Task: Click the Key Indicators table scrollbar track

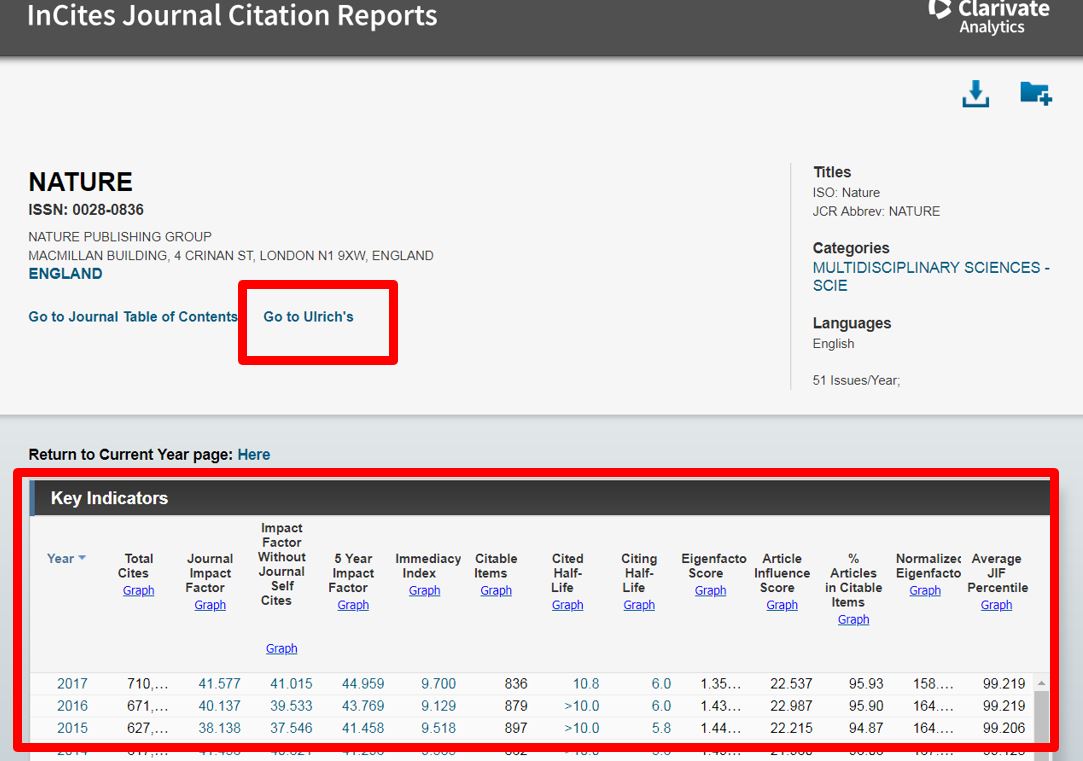Action: (1041, 718)
